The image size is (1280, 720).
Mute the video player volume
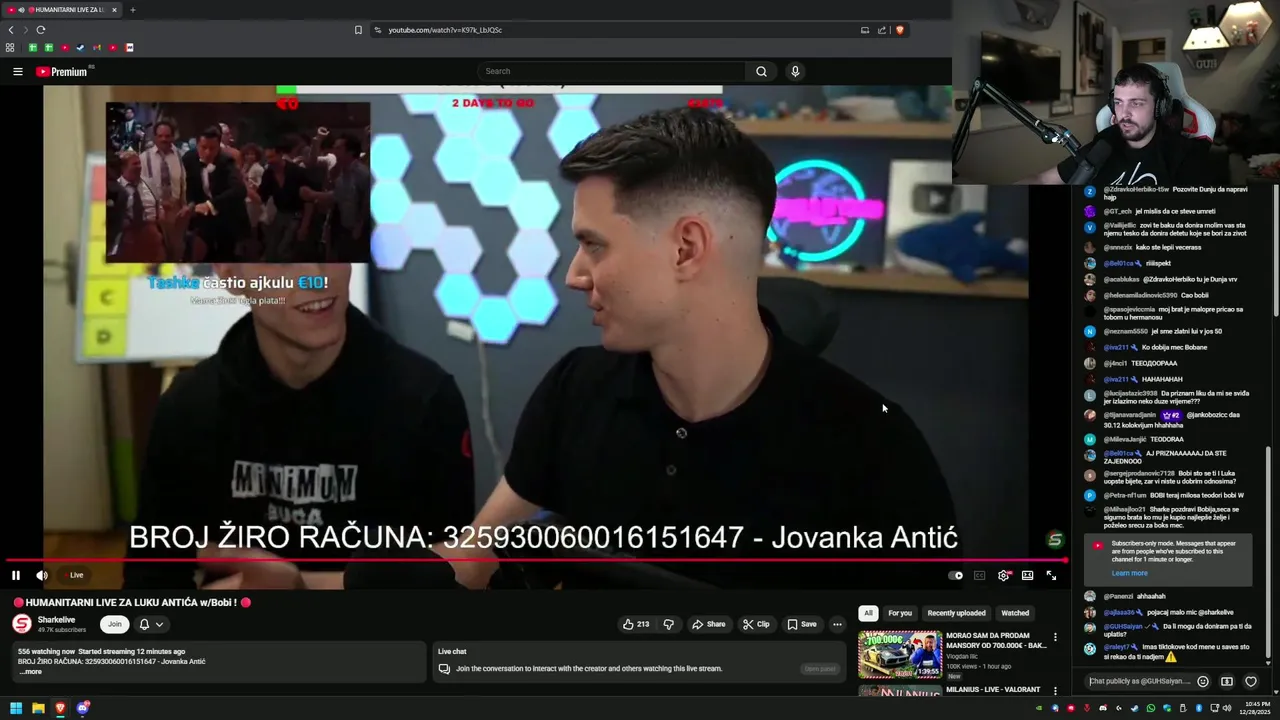tap(42, 575)
